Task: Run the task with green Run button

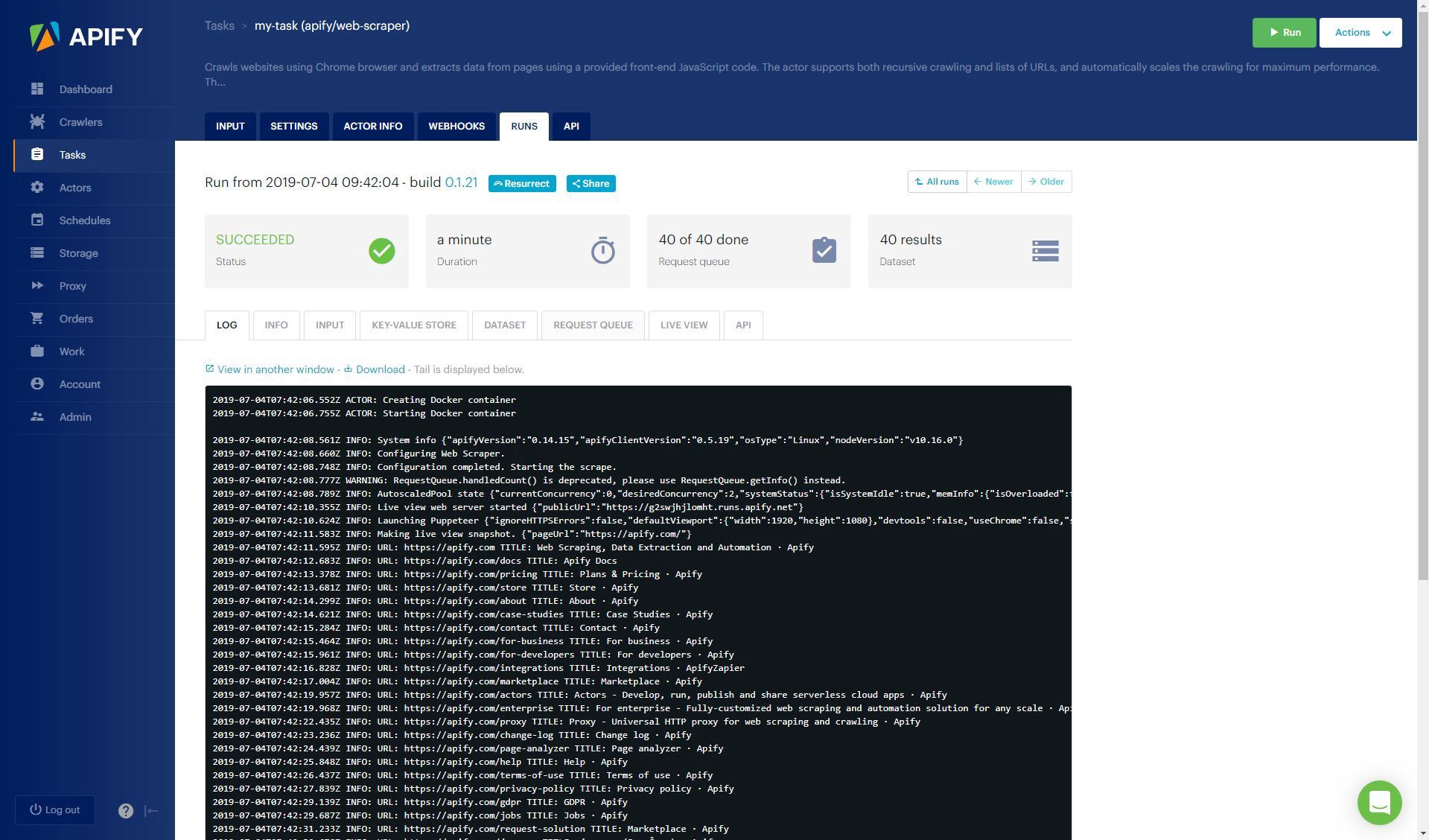Action: click(x=1284, y=33)
